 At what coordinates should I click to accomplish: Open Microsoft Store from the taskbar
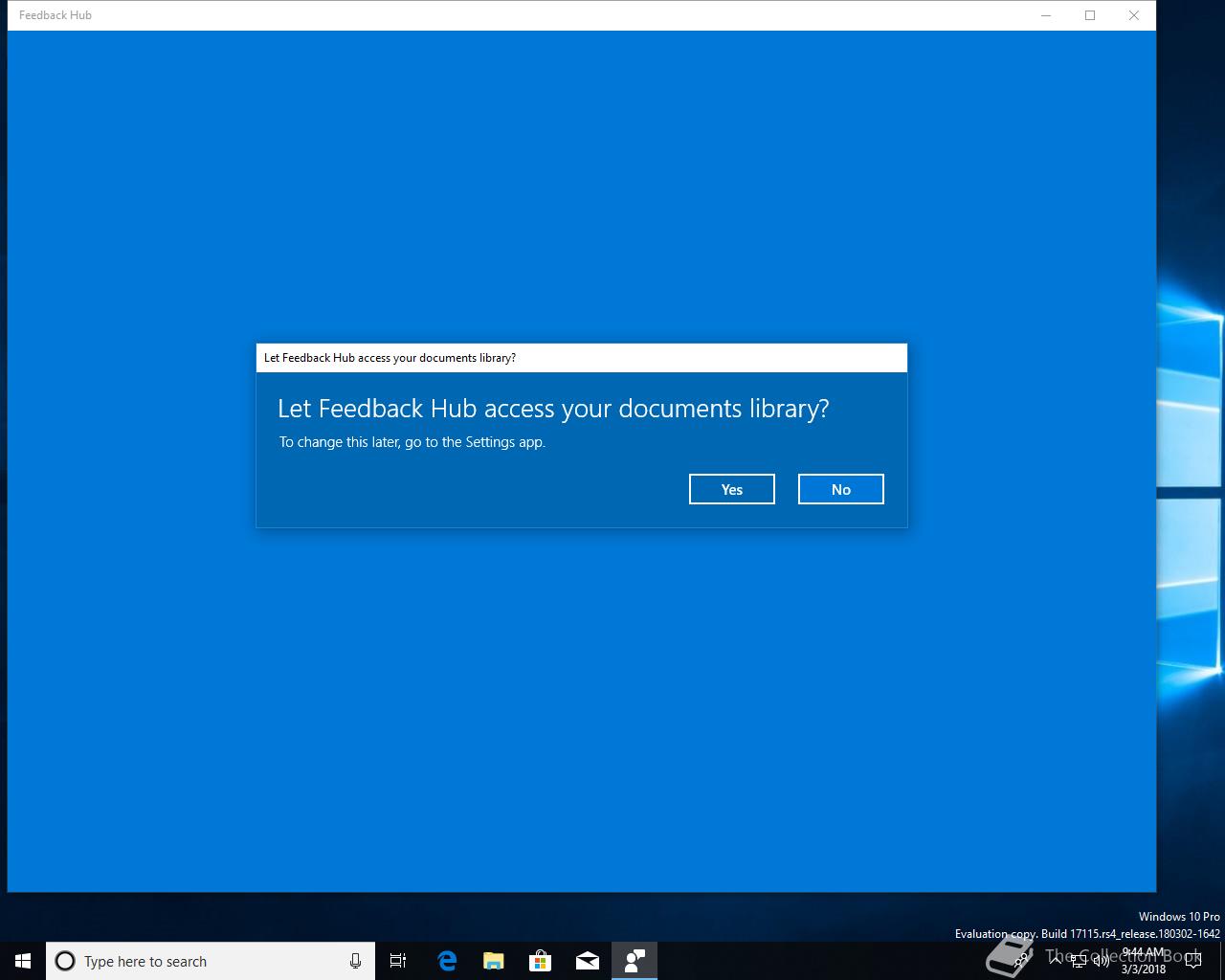click(x=541, y=961)
